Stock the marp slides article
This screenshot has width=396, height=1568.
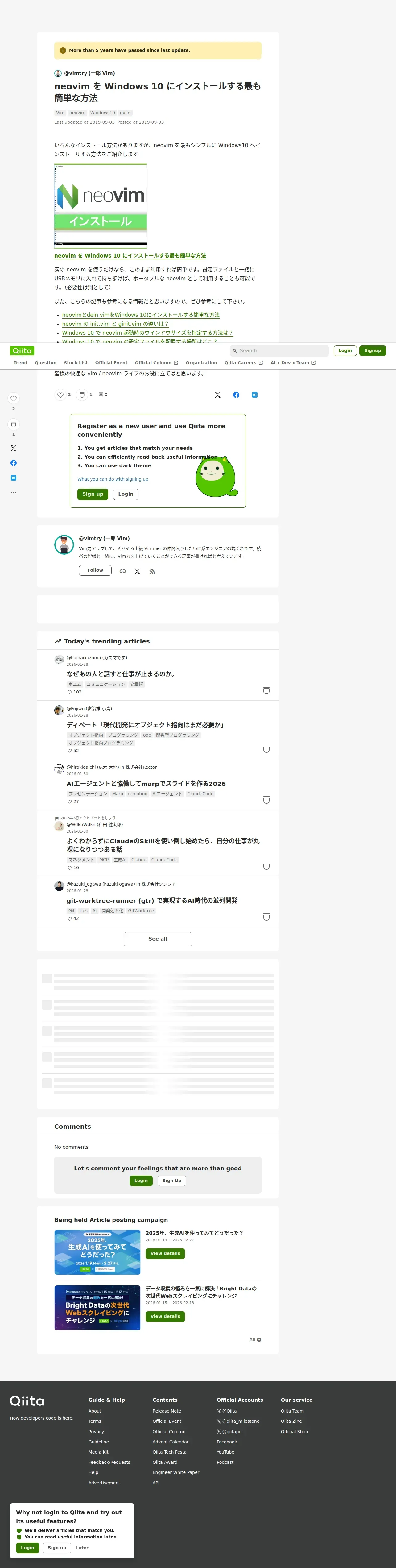click(x=266, y=800)
